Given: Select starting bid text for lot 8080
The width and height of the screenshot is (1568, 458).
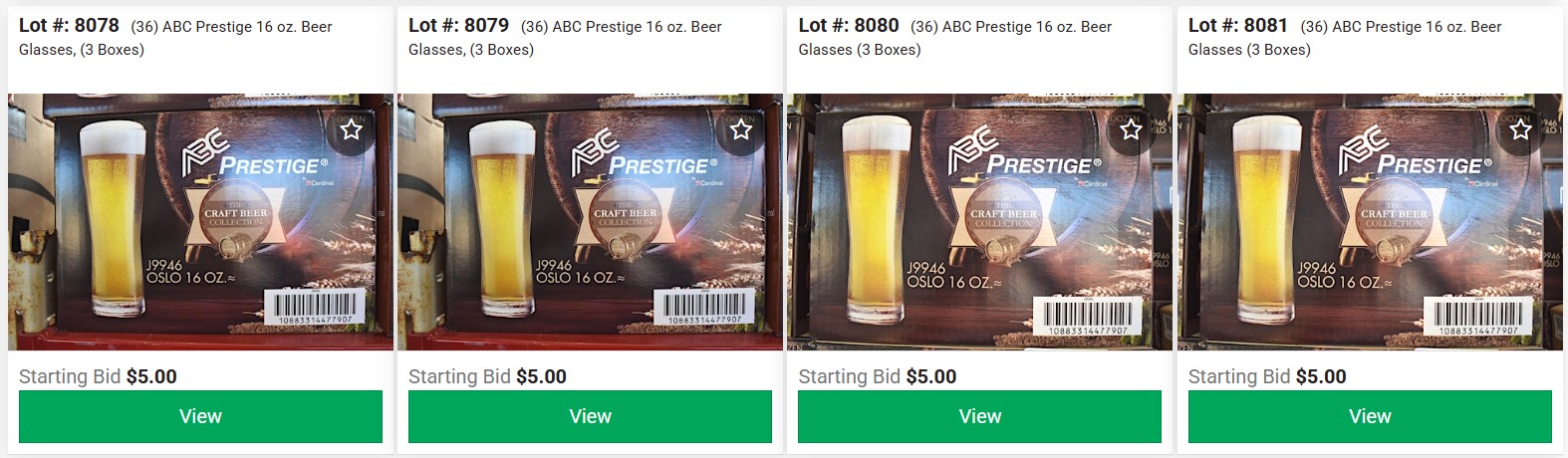Looking at the screenshot, I should pyautogui.click(x=877, y=376).
